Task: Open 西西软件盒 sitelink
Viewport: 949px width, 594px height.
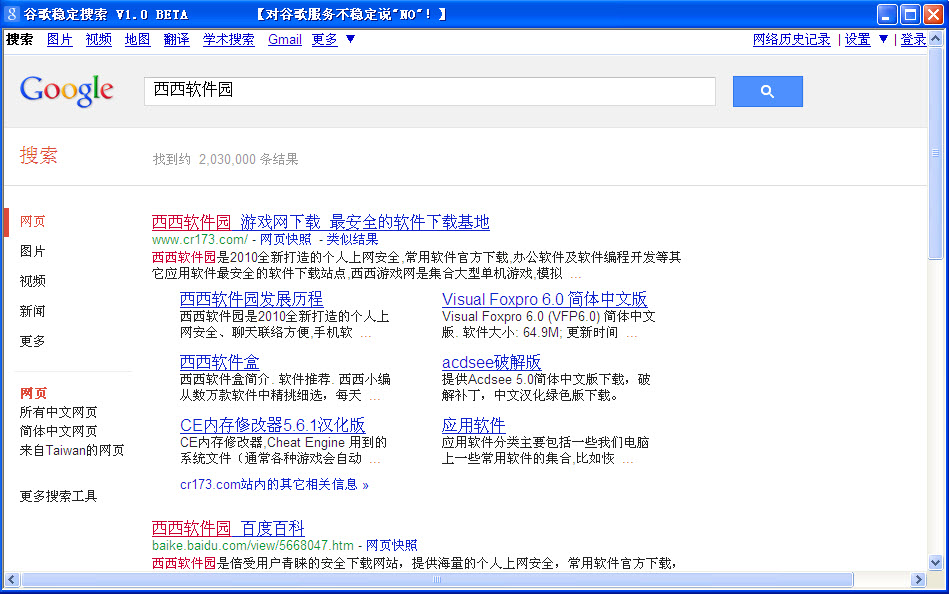Action: [220, 362]
